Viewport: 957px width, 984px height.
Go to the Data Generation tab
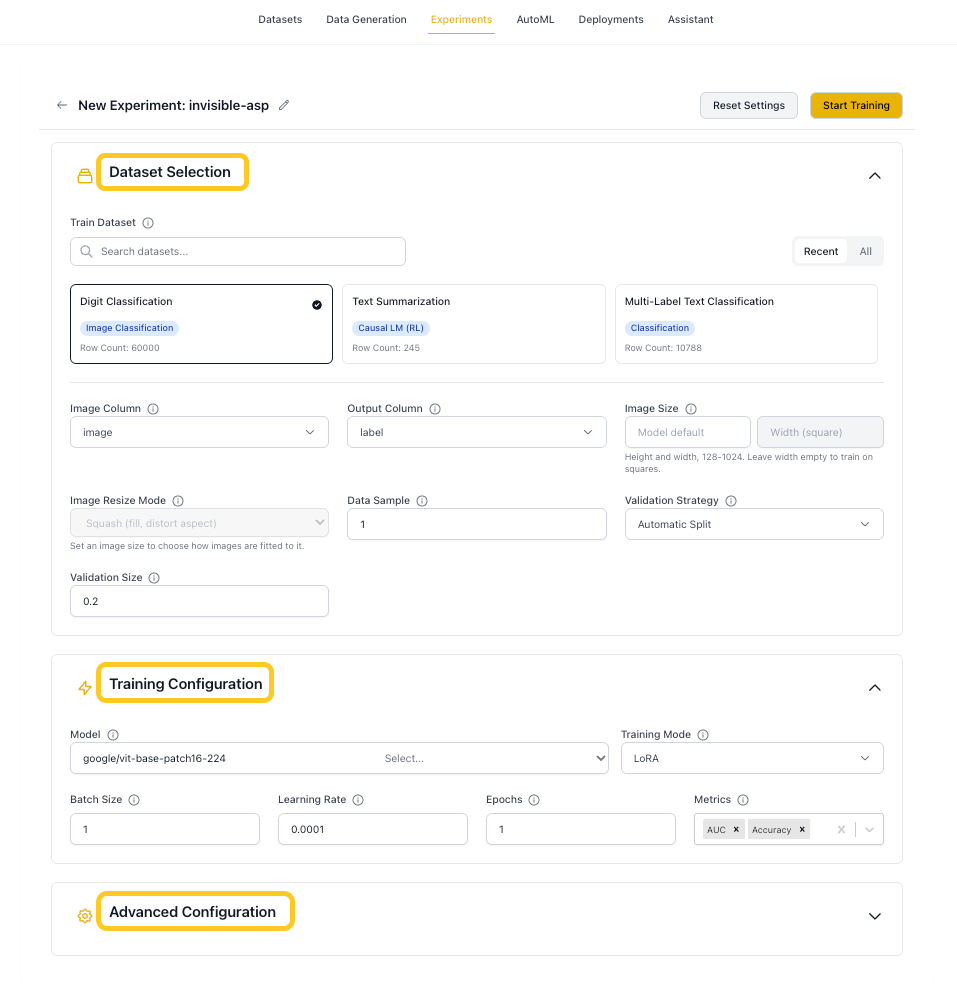[x=366, y=19]
